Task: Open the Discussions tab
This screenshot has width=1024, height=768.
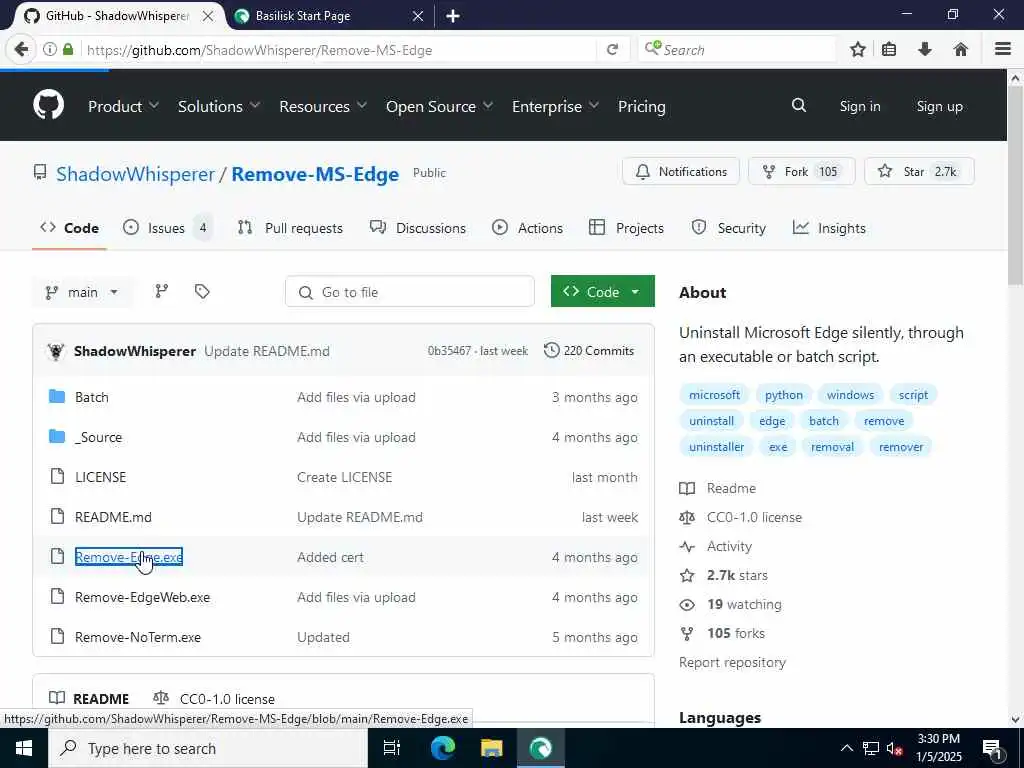Action: pyautogui.click(x=417, y=228)
